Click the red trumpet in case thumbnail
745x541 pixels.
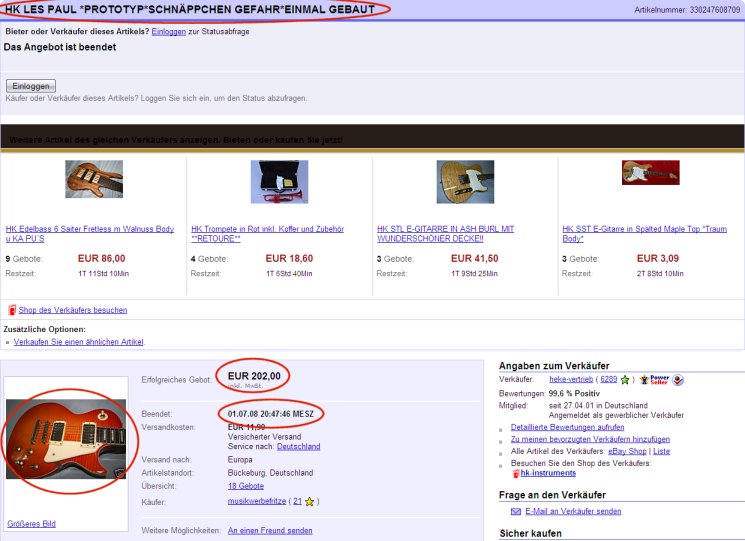pyautogui.click(x=279, y=181)
